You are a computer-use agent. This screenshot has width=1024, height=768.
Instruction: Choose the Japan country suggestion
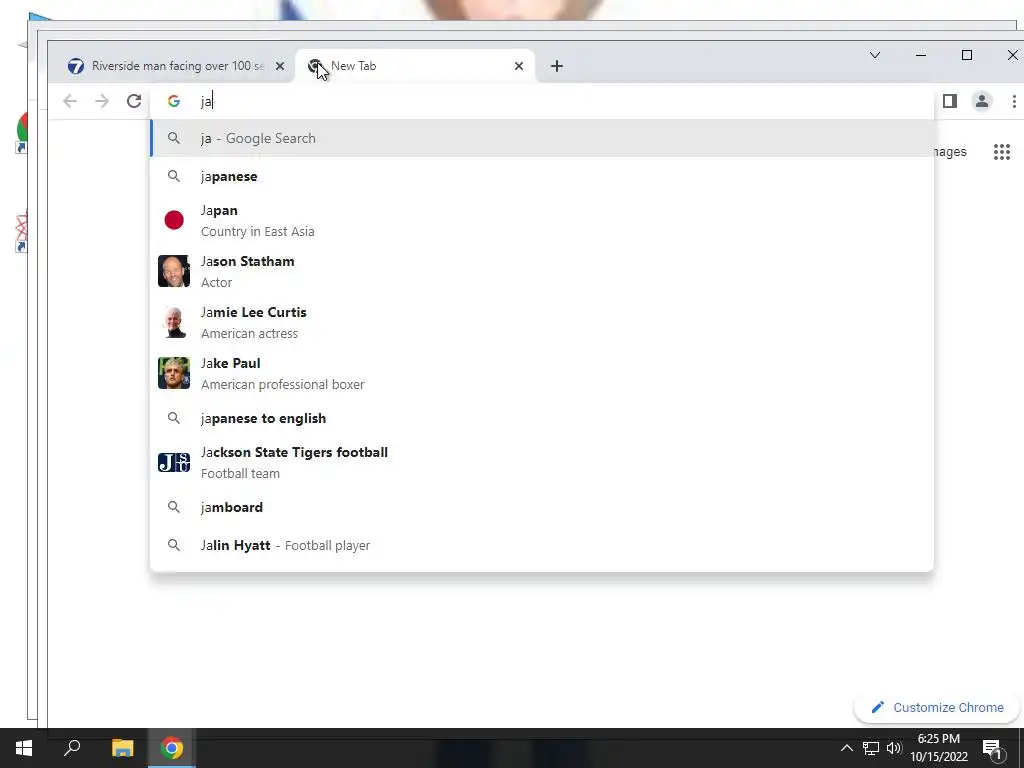(542, 221)
